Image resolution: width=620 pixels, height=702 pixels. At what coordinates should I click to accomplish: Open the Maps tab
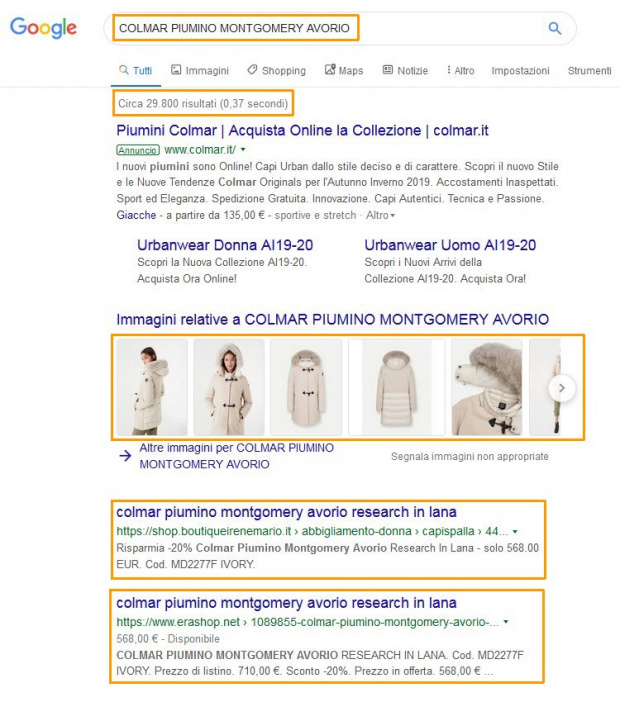click(344, 70)
